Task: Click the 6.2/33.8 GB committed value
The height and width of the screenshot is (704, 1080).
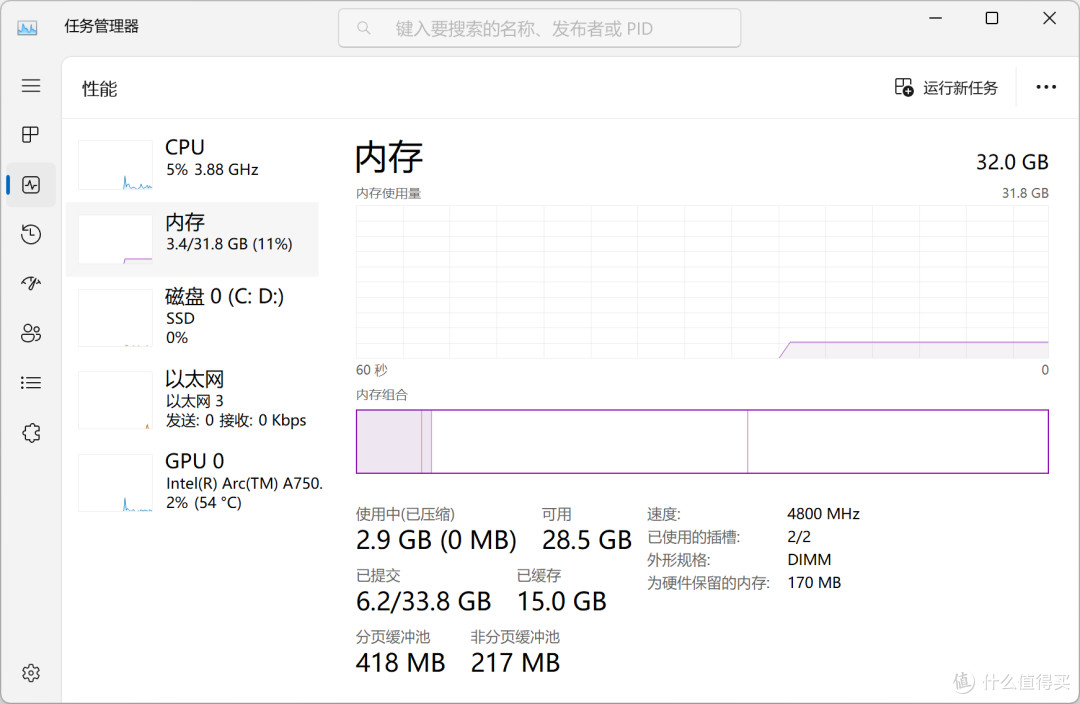Action: coord(423,601)
